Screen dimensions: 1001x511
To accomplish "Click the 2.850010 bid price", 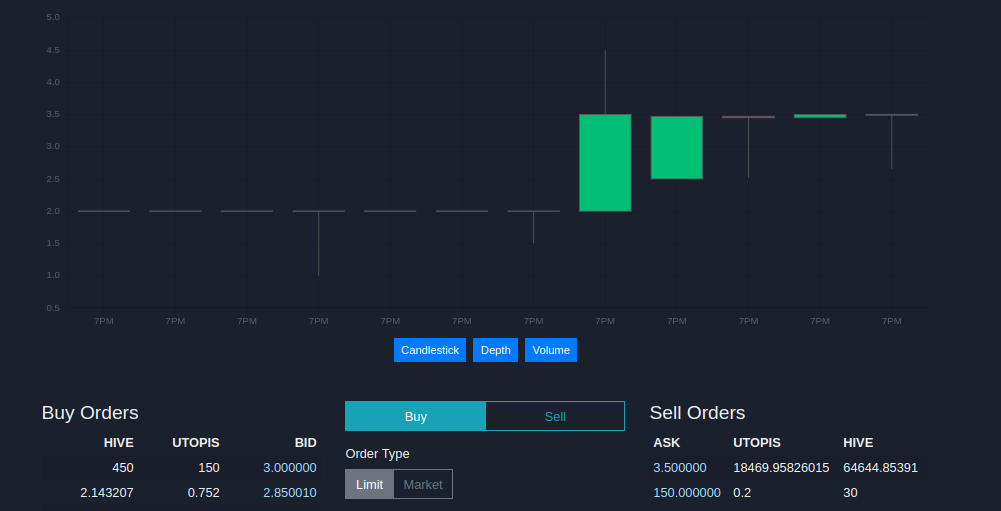I will pos(290,492).
